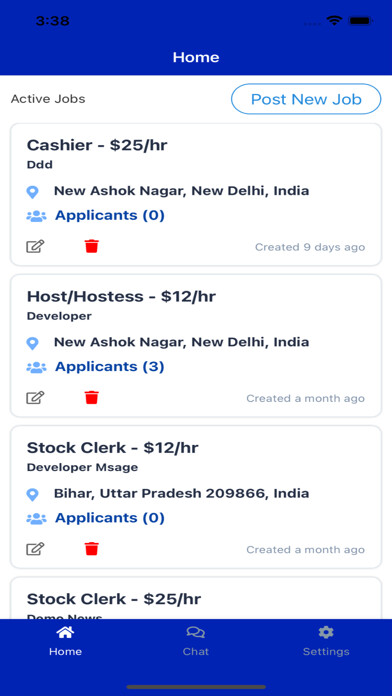Tap trash icon on Host/Hostess job

pos(91,397)
